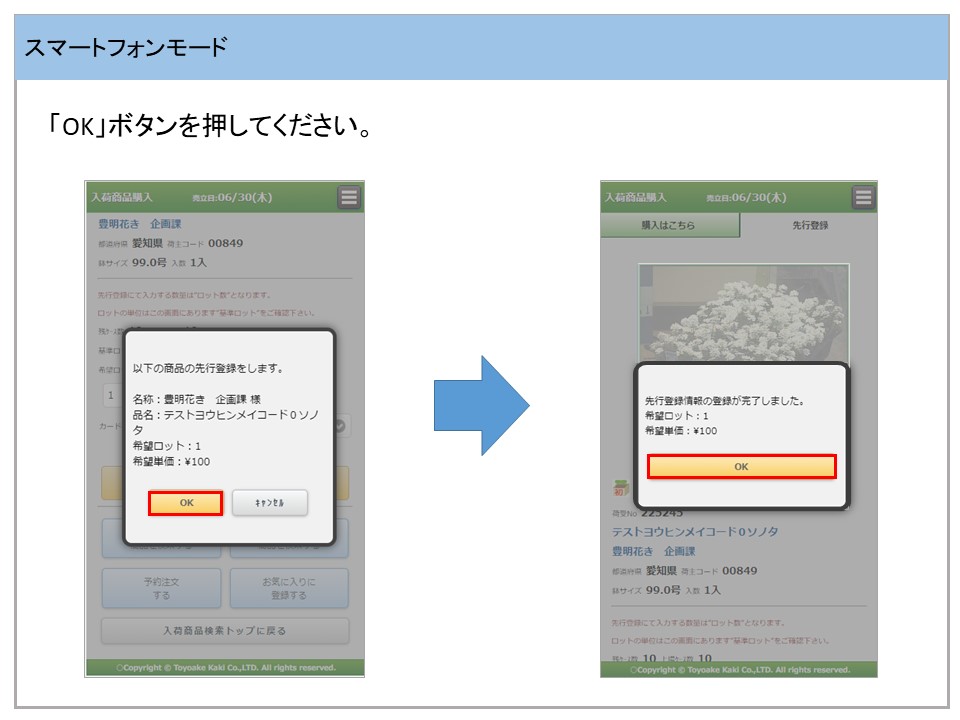This screenshot has height=720, width=960.
Task: Click 豊明花き 企画課 heading on the confirmation screen
Action: click(x=140, y=224)
